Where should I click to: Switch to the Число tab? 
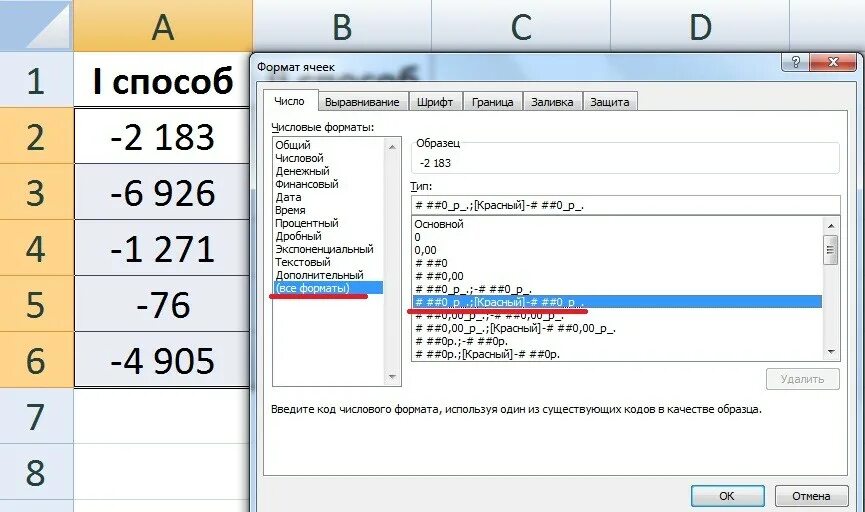coord(289,101)
